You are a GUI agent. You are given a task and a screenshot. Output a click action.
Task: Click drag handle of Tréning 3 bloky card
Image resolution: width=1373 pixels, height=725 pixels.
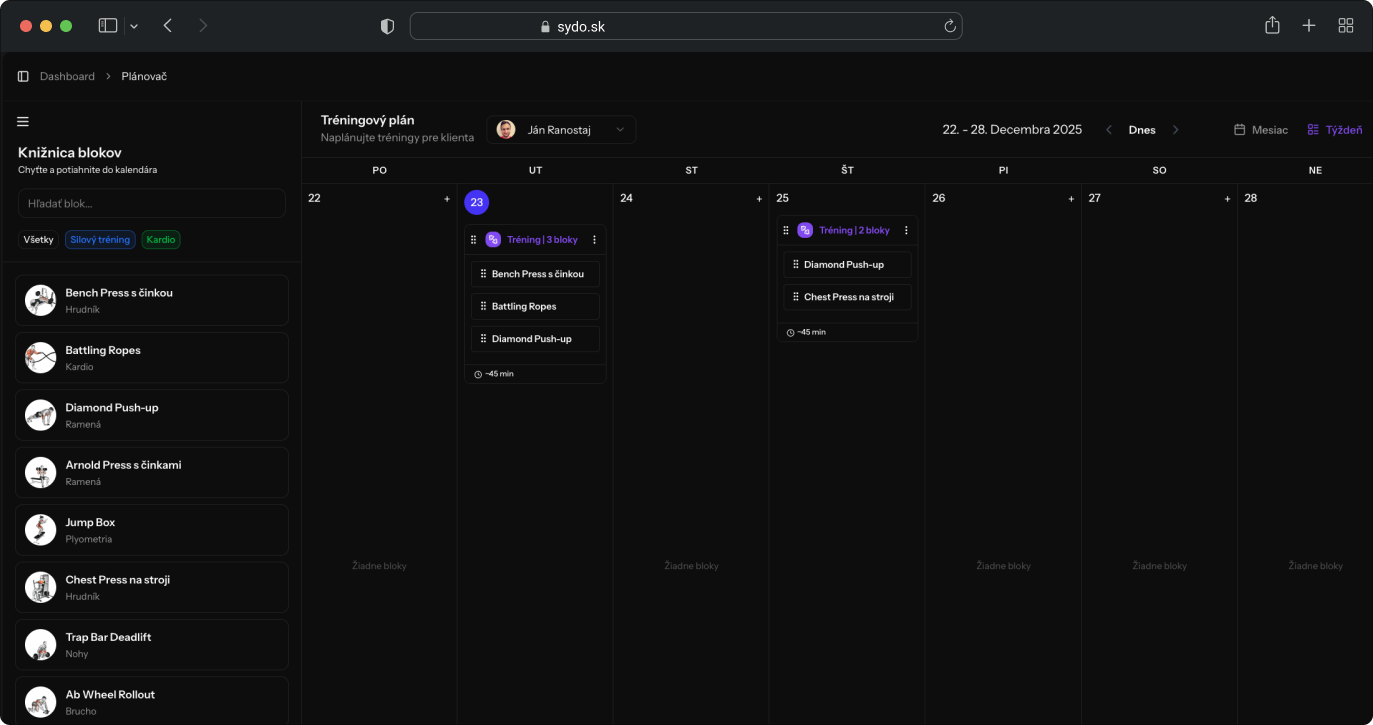pos(474,240)
